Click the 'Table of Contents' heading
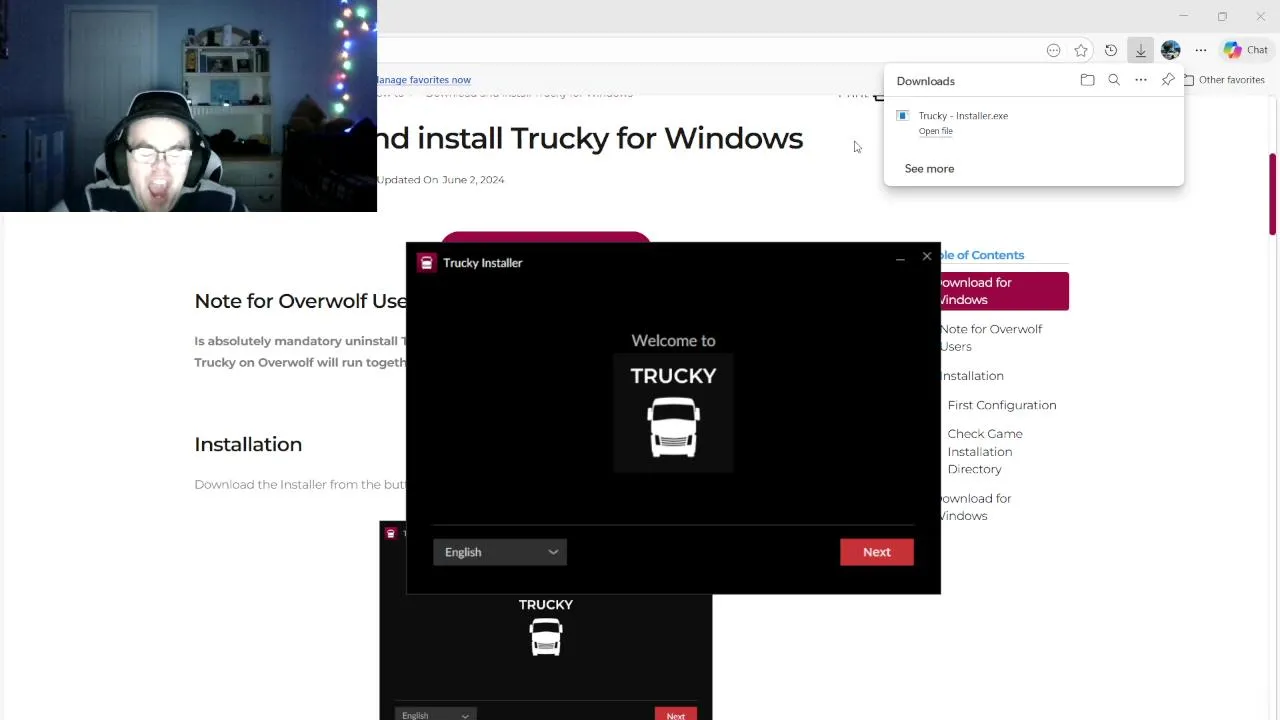 [982, 255]
